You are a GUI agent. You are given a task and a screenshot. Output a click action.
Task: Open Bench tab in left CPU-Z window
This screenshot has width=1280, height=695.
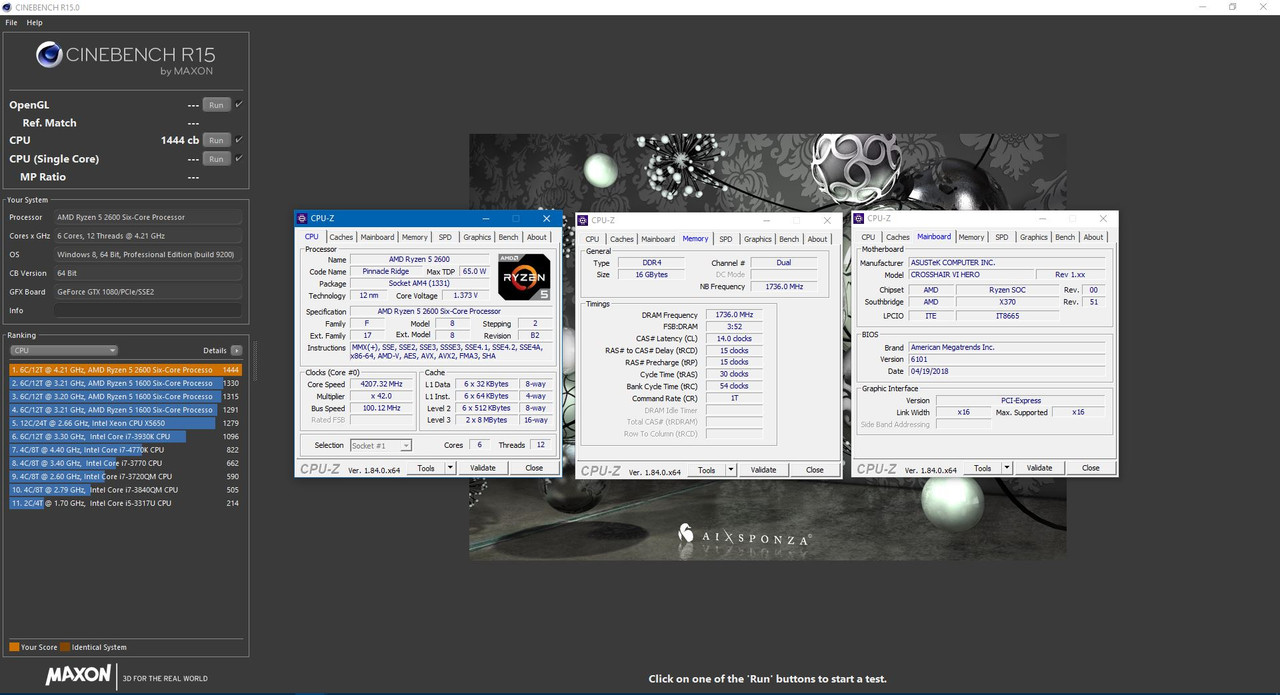point(508,238)
